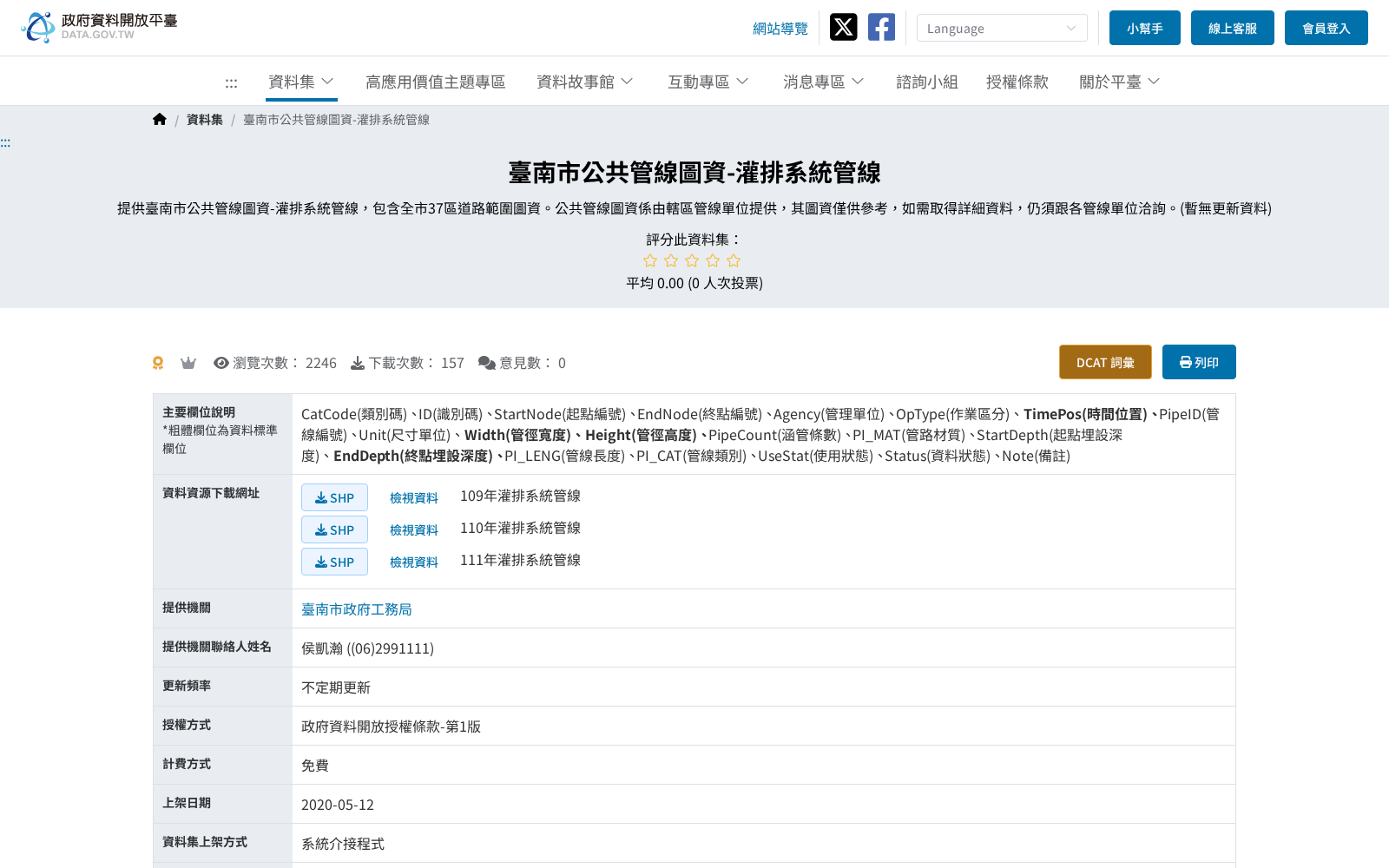1389x868 pixels.
Task: Open the Language dropdown
Action: point(1002,28)
